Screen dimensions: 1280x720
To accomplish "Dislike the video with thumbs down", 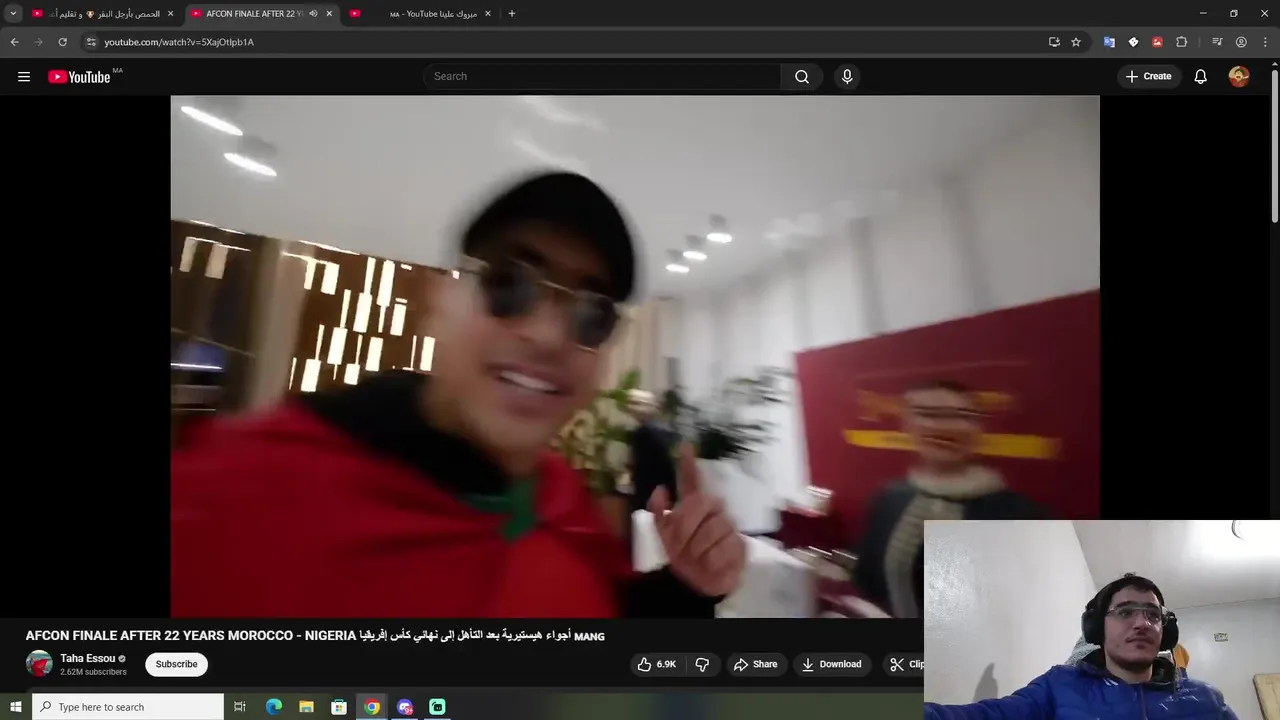I will (x=702, y=664).
